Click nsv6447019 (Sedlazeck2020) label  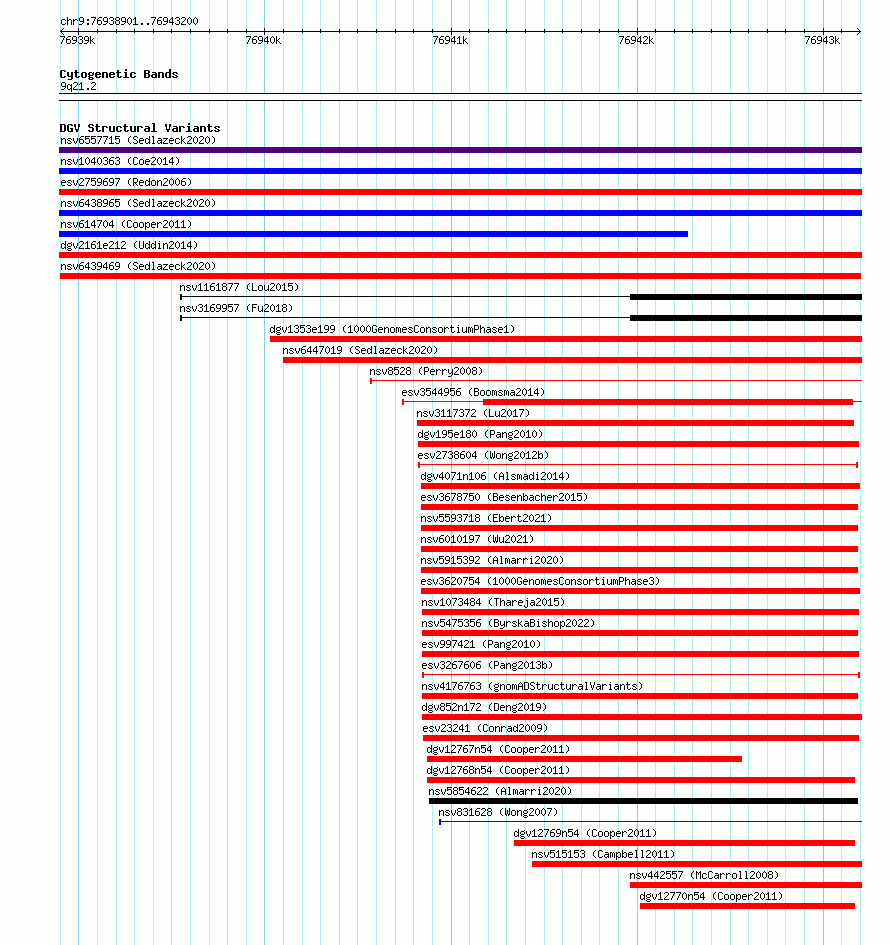[360, 351]
